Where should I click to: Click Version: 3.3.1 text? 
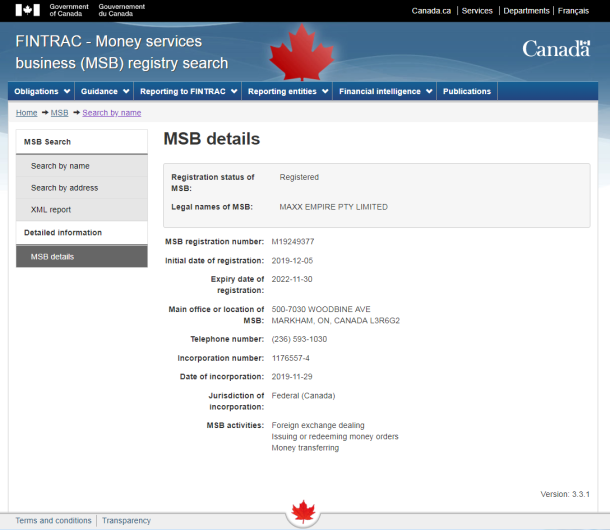point(565,494)
